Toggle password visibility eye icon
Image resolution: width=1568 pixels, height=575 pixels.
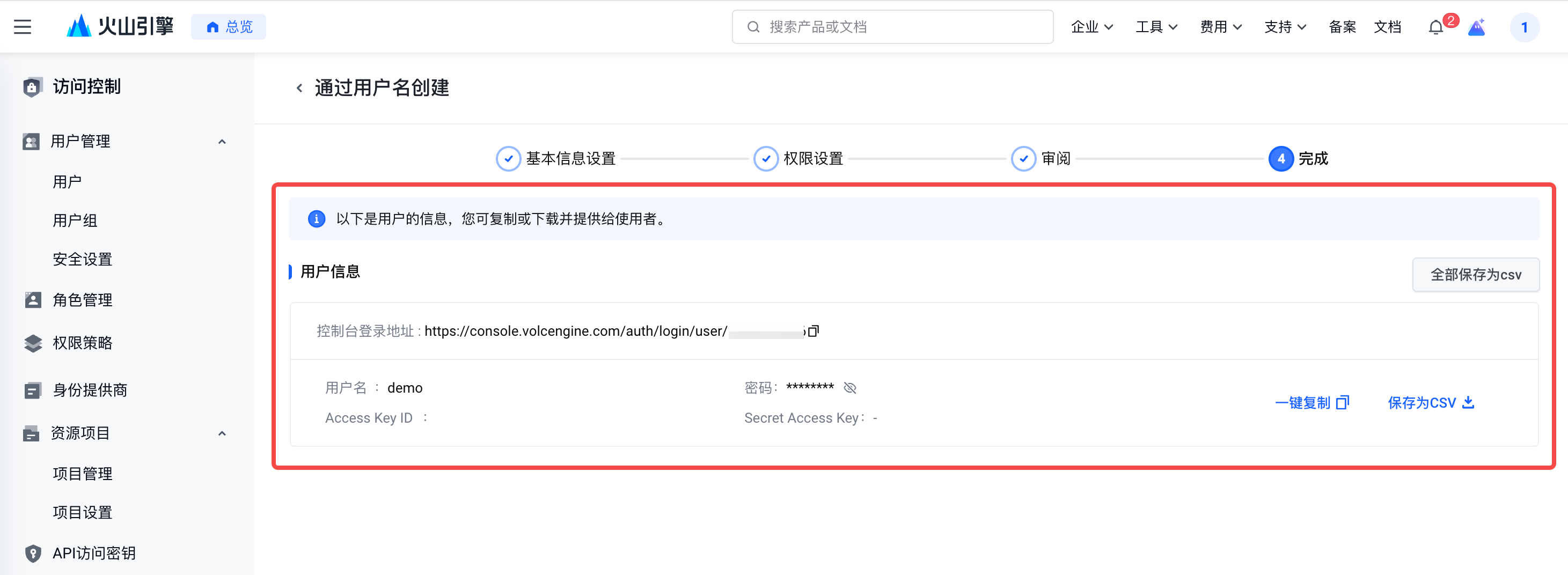[851, 388]
